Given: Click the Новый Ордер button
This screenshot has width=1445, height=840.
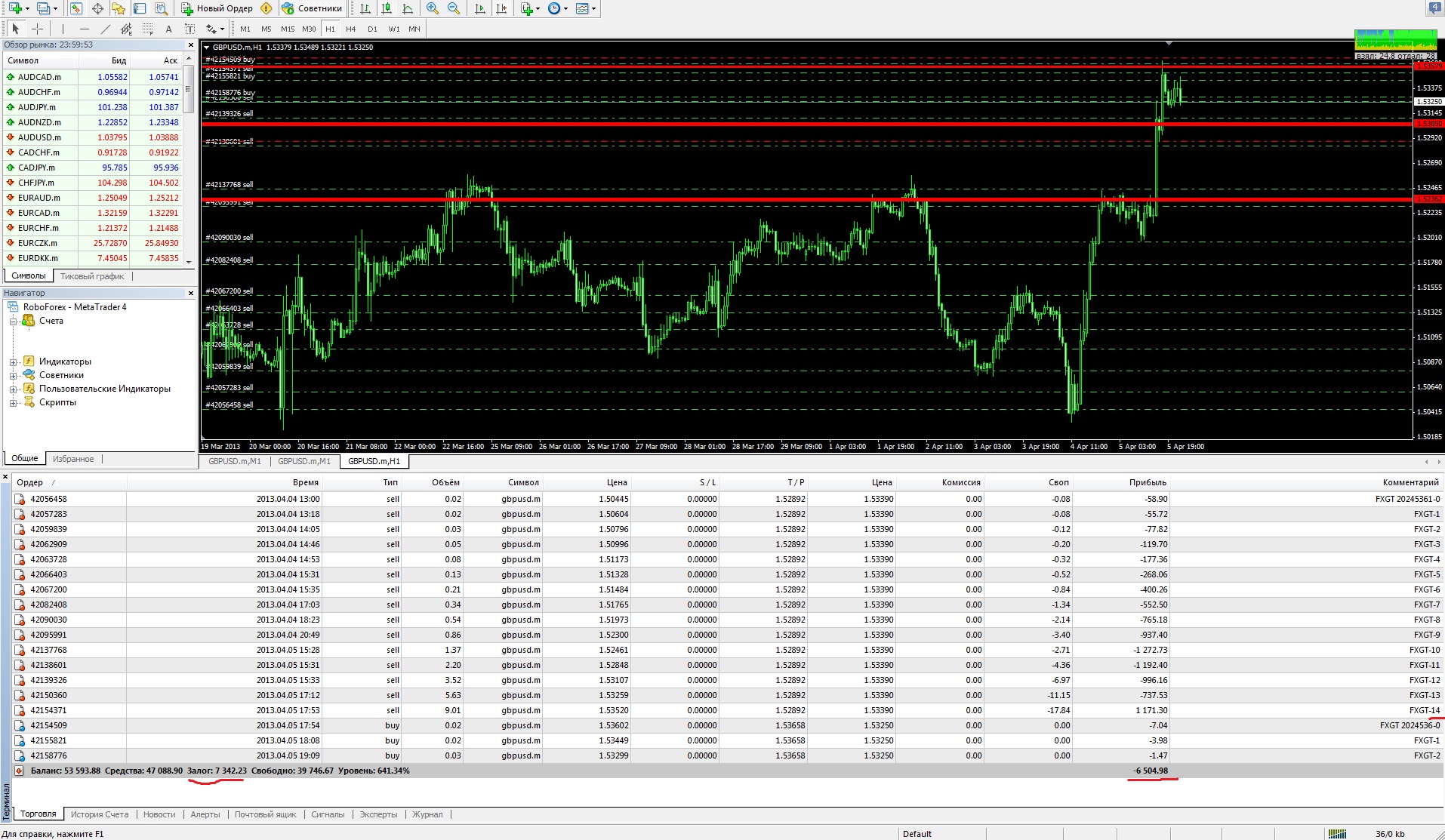Looking at the screenshot, I should point(217,8).
